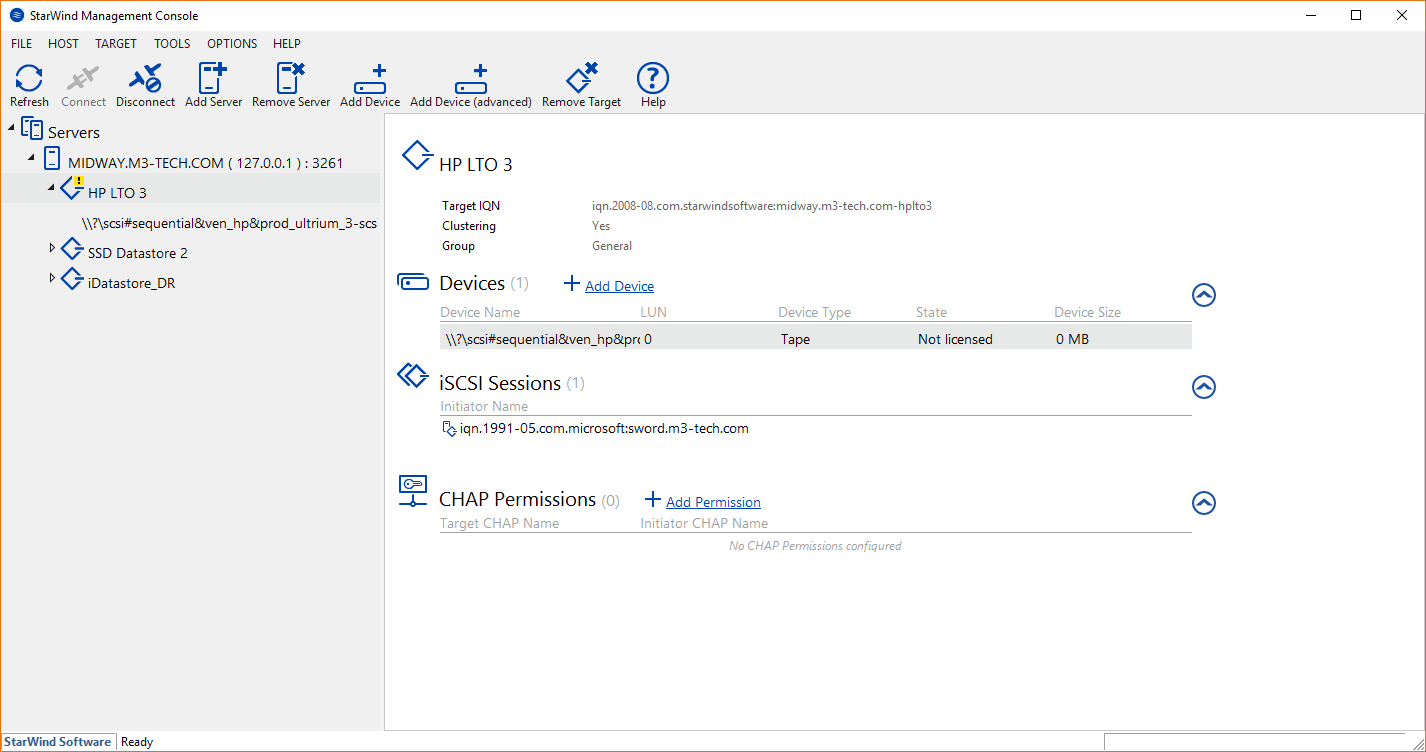
Task: Click the Initiator Name column header
Action: (x=484, y=406)
